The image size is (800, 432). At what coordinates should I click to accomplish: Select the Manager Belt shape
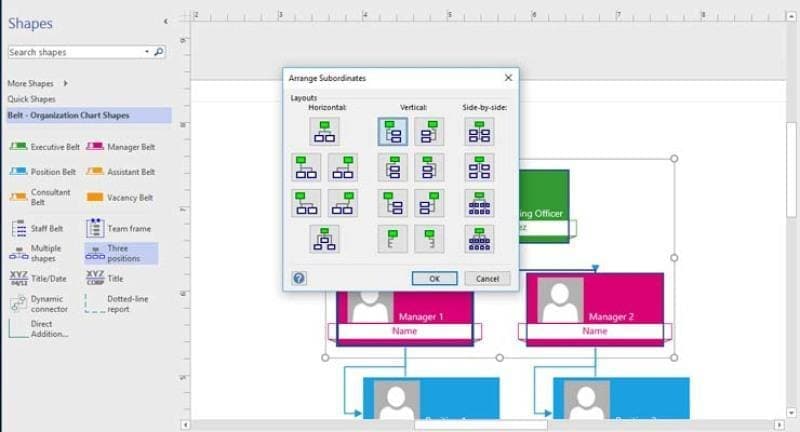[120, 147]
